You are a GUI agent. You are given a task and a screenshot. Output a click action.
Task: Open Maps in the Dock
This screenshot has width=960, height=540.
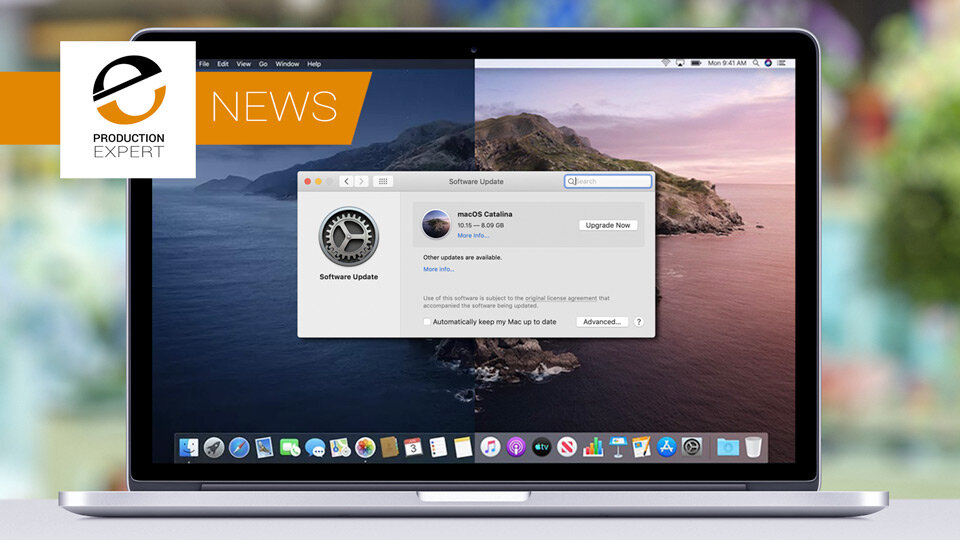[340, 448]
